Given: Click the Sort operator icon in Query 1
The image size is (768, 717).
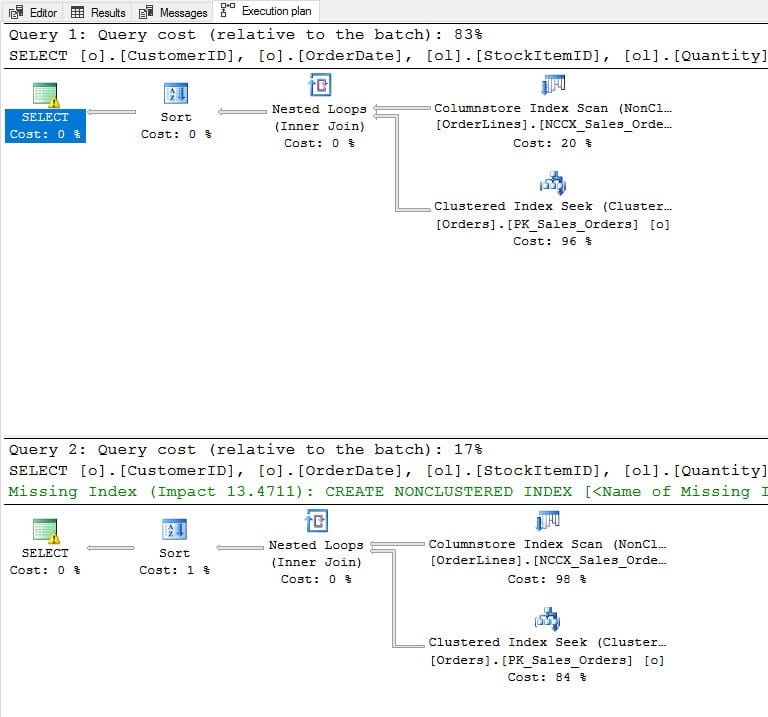Looking at the screenshot, I should [x=176, y=93].
